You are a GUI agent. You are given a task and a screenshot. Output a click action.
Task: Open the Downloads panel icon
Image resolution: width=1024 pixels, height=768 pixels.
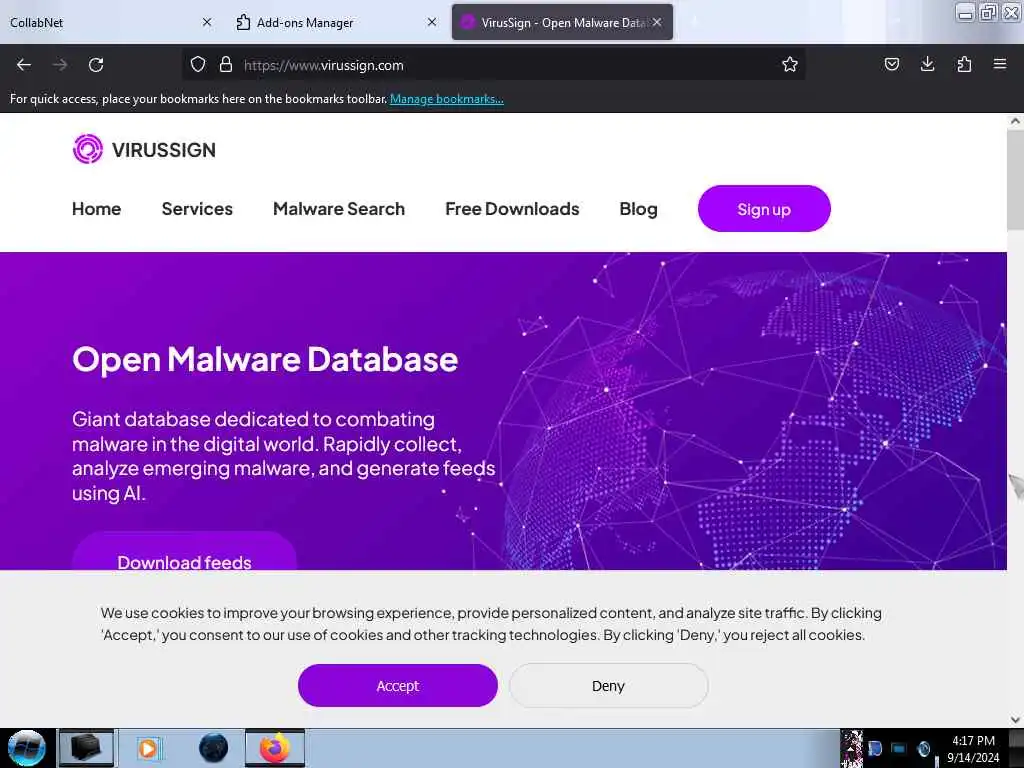927,64
